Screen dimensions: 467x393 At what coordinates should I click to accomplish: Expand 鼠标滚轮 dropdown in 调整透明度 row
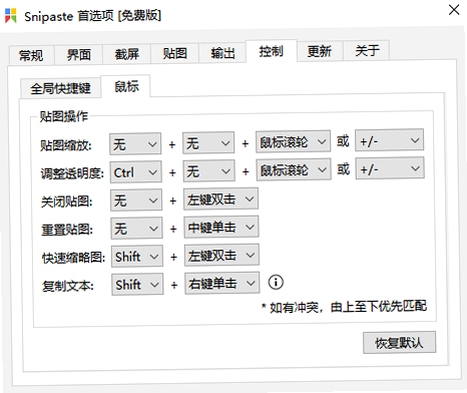pyautogui.click(x=294, y=170)
